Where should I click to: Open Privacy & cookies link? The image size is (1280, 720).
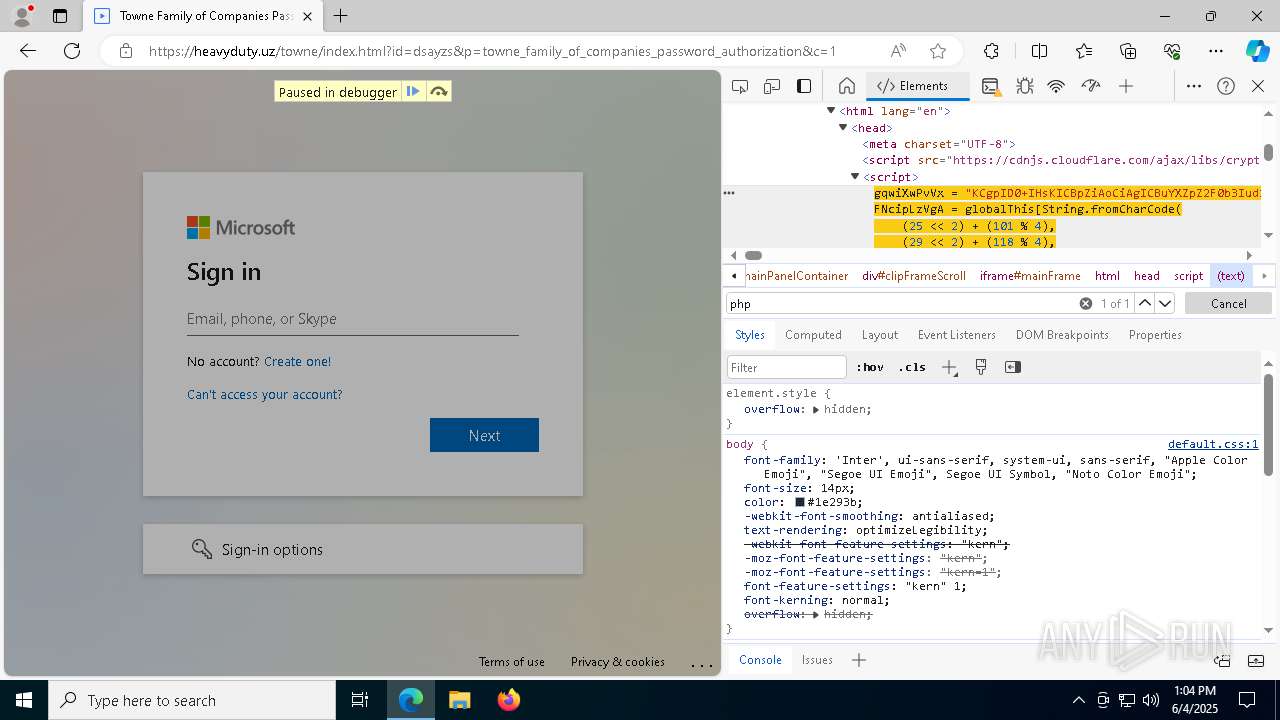(617, 662)
